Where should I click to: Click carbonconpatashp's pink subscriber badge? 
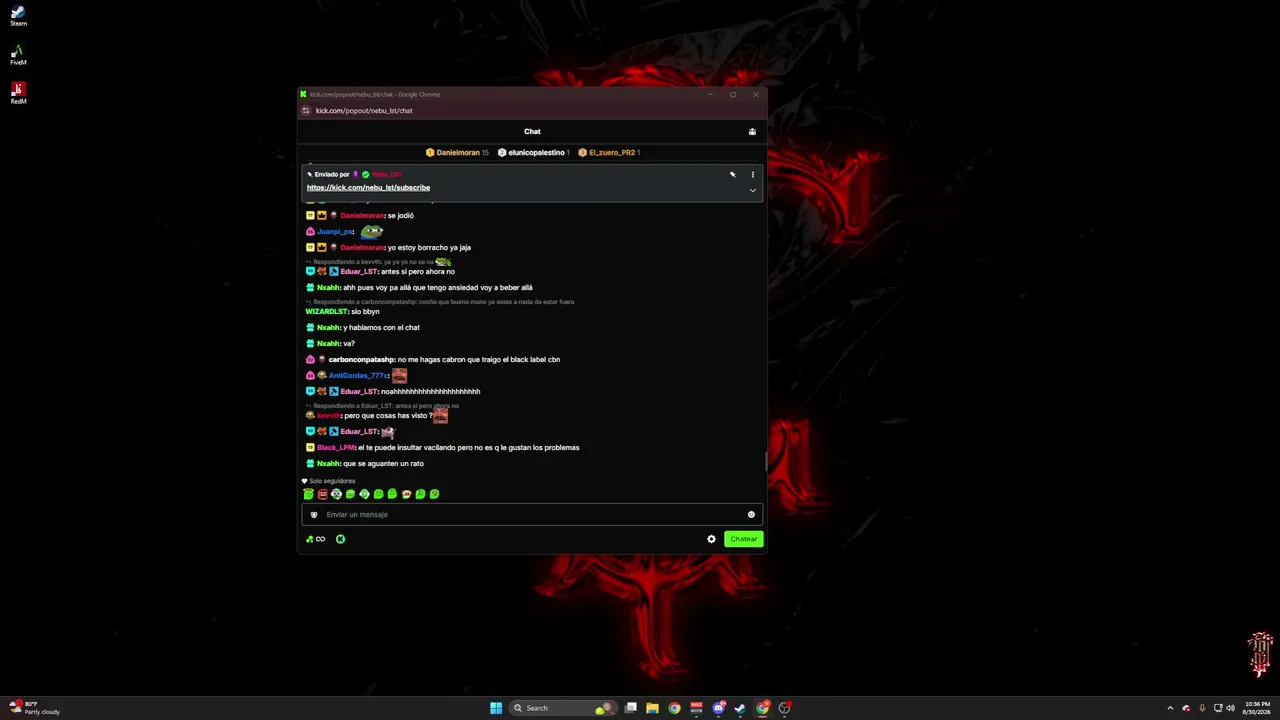310,359
